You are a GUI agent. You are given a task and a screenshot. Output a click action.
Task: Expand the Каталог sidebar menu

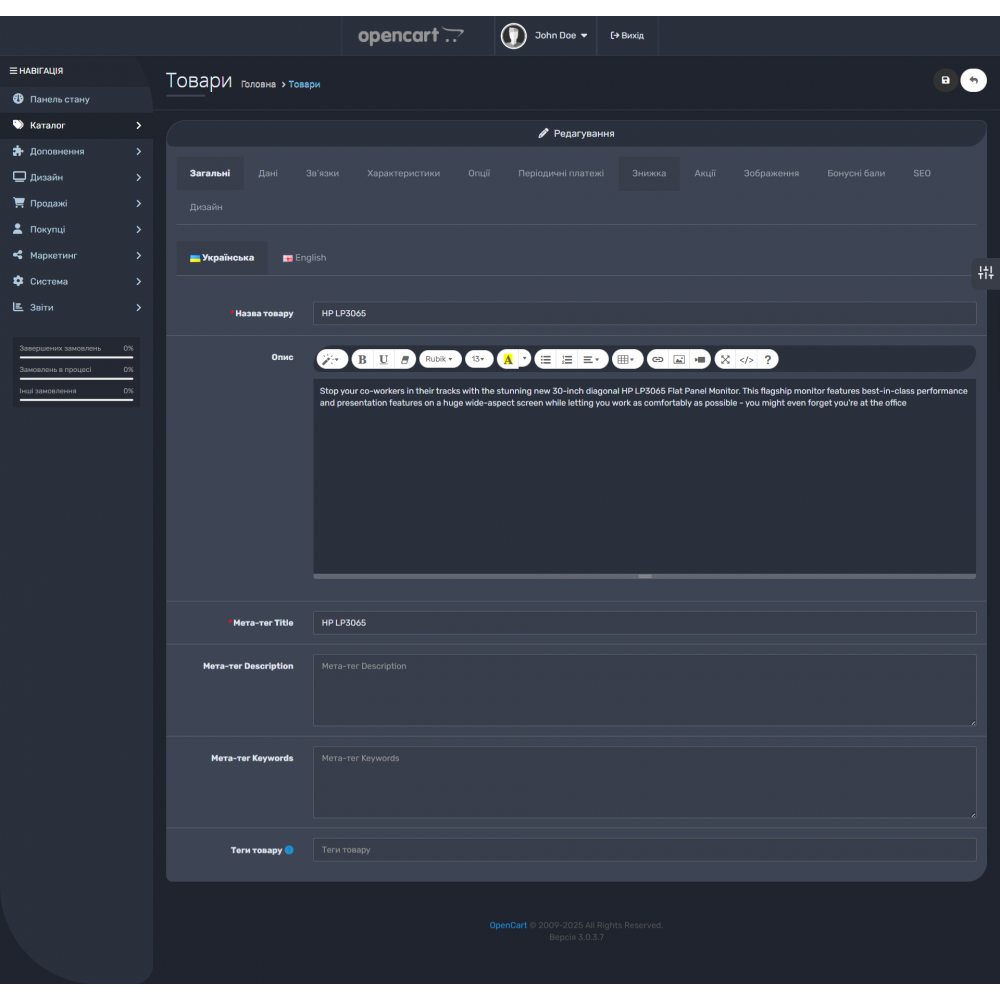(x=76, y=126)
